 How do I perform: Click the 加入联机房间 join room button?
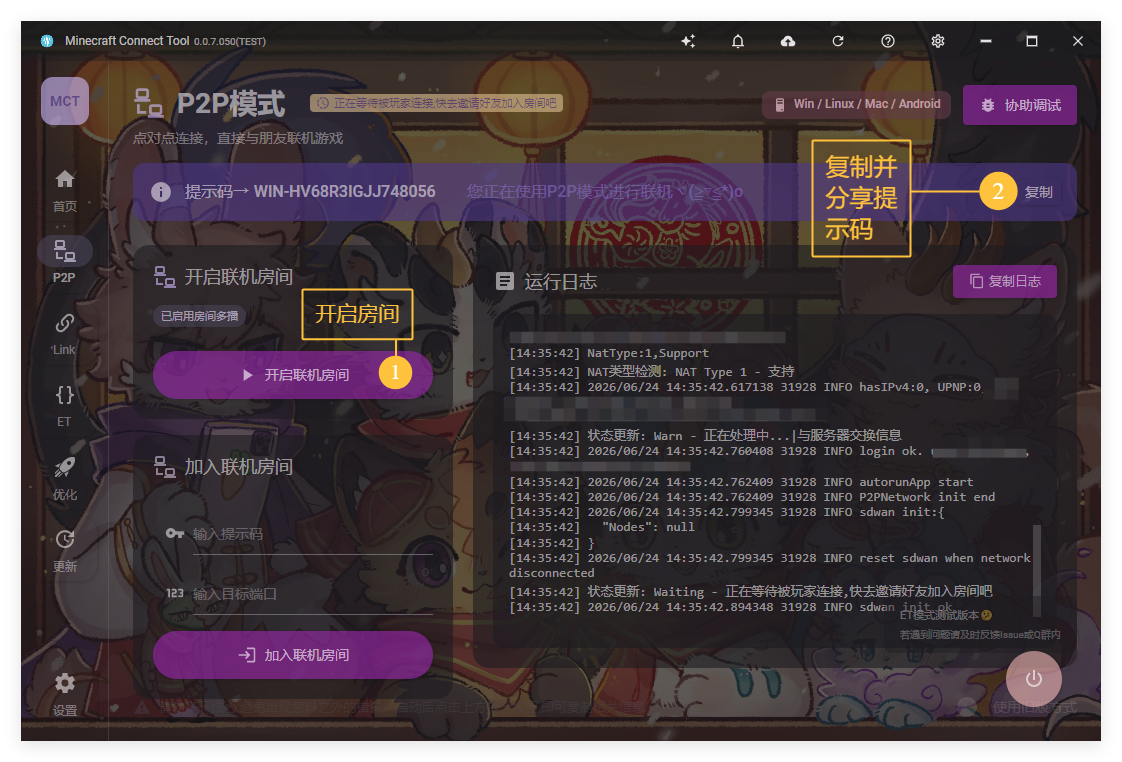293,655
